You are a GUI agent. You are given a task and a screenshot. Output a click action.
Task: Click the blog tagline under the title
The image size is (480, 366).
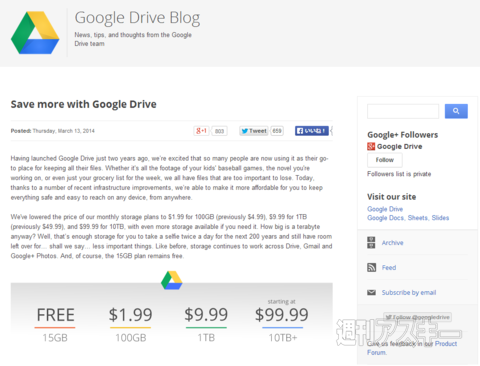point(133,39)
